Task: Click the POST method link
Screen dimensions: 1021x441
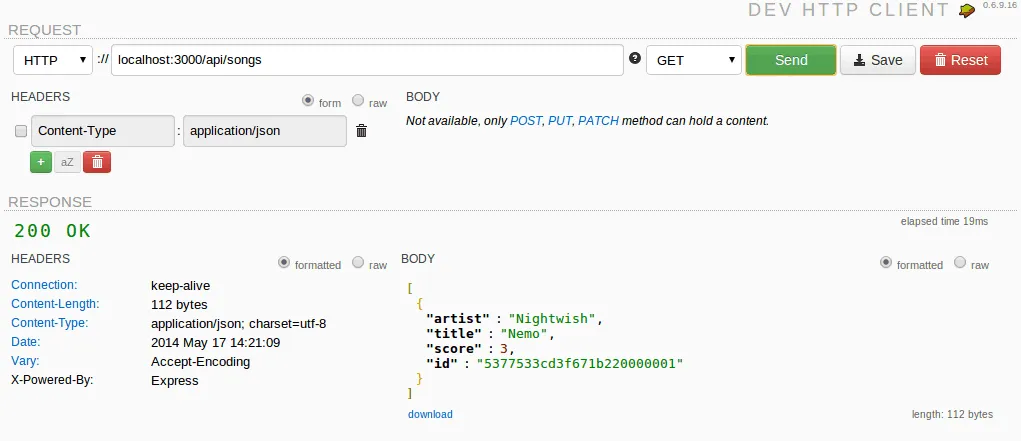Action: (526, 121)
